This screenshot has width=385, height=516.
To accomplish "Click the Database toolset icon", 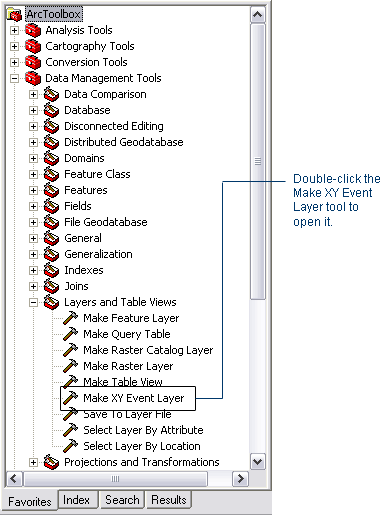I will 51,110.
